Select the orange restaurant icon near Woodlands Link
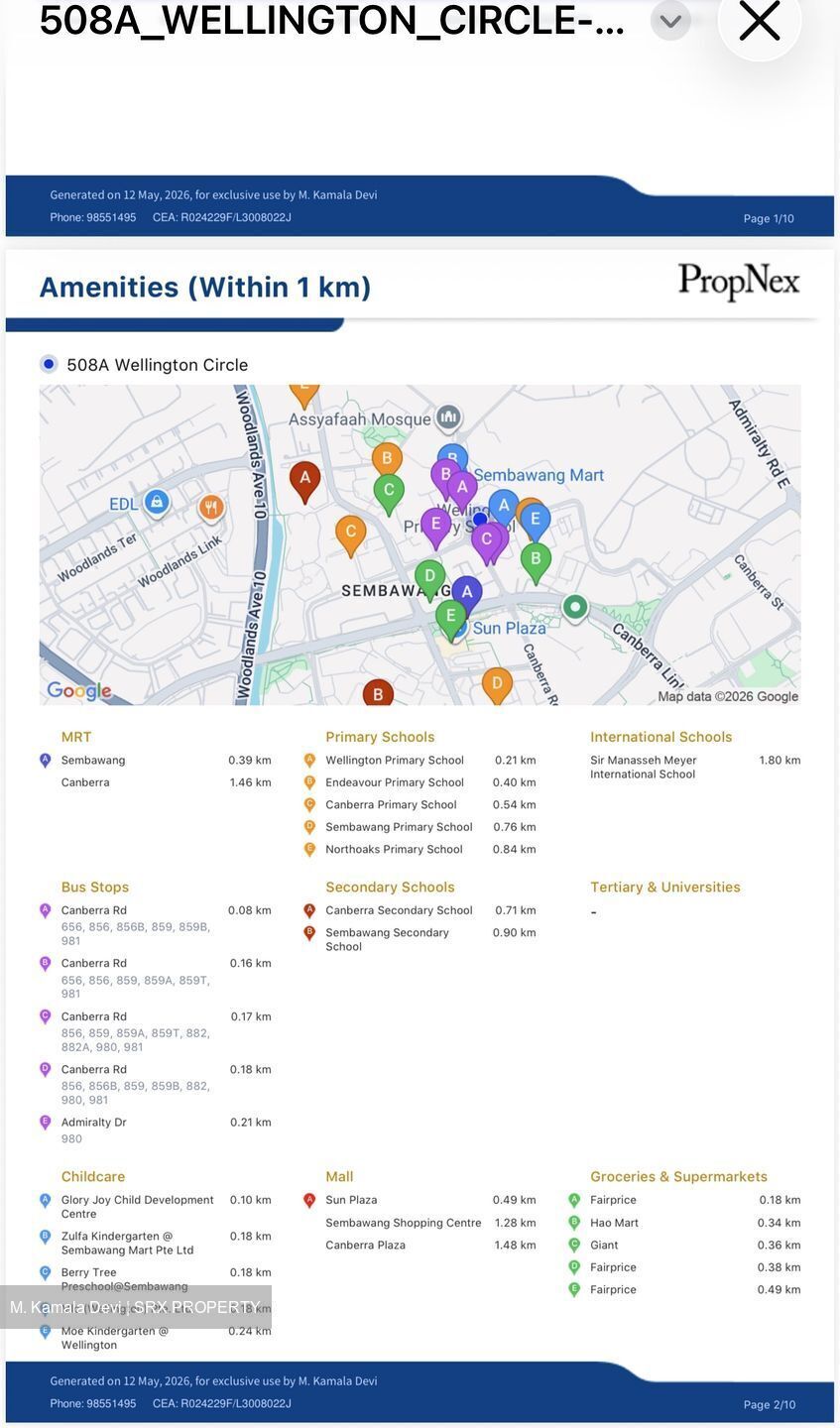Image resolution: width=840 pixels, height=1428 pixels. coord(210,509)
